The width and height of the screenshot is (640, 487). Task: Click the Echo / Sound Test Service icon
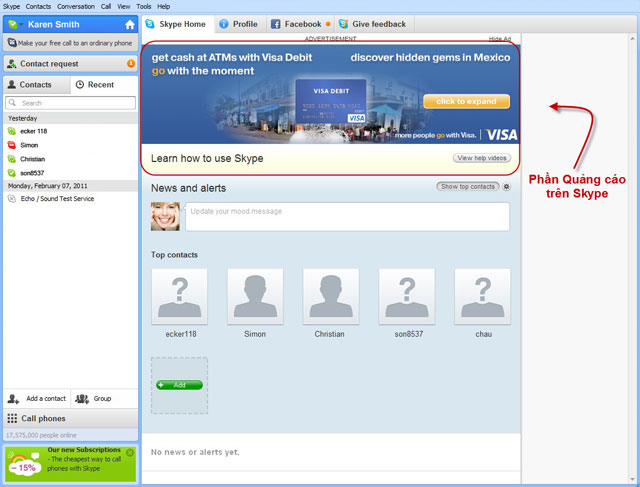pyautogui.click(x=12, y=198)
